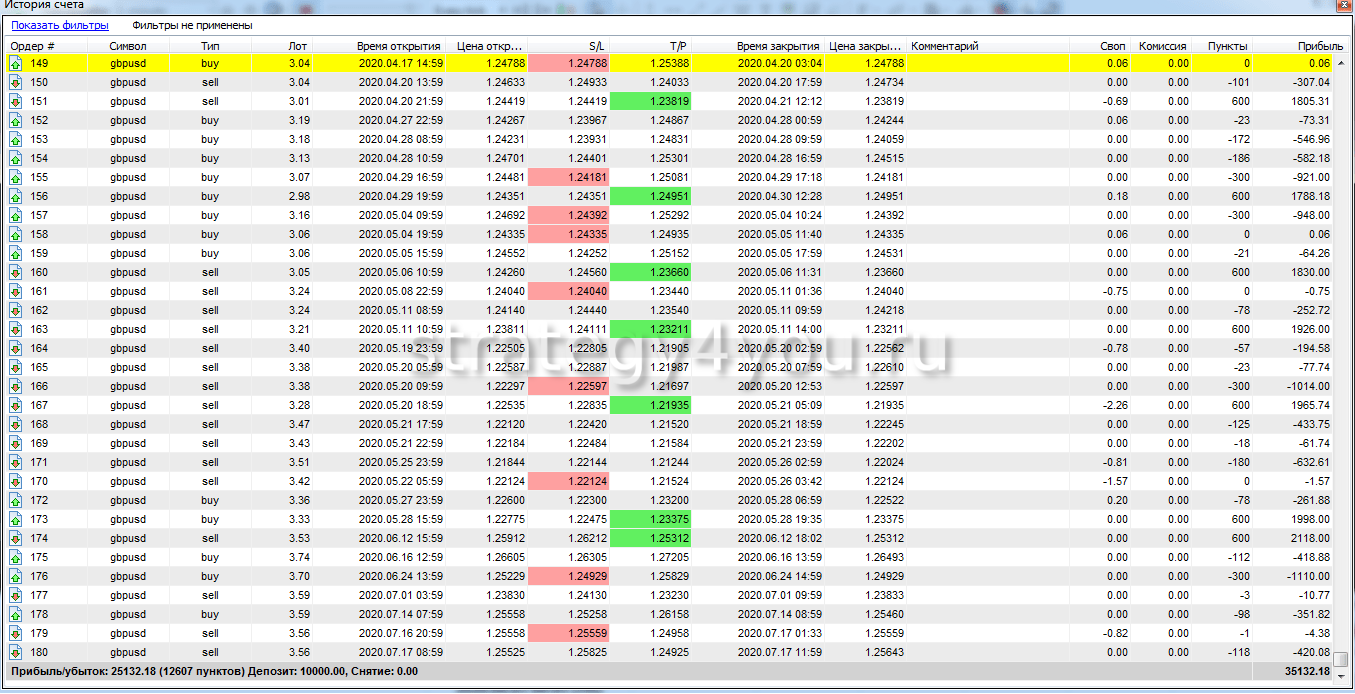The height and width of the screenshot is (694, 1355).
Task: Click the buy icon for order 149
Action: 16,63
